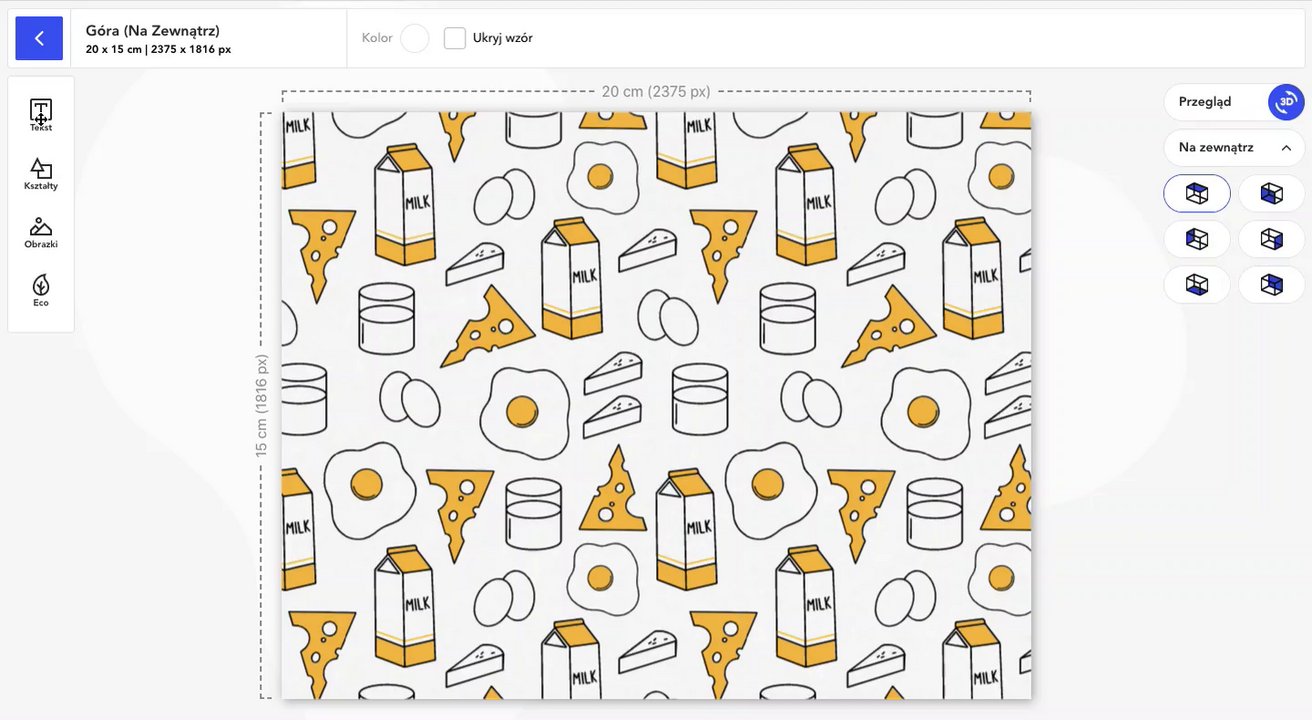Image resolution: width=1312 pixels, height=720 pixels.
Task: Click the blue back arrow button
Action: (x=39, y=38)
